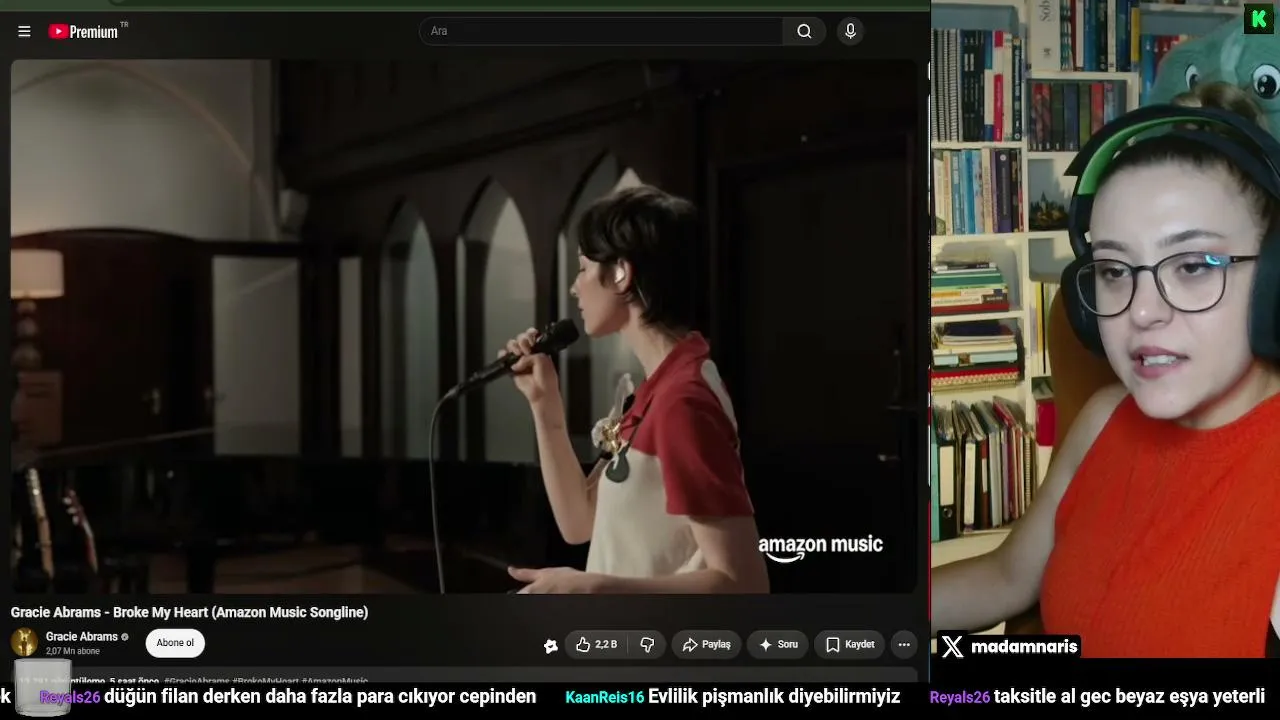Click the KaanReis16 chat username

(604, 697)
